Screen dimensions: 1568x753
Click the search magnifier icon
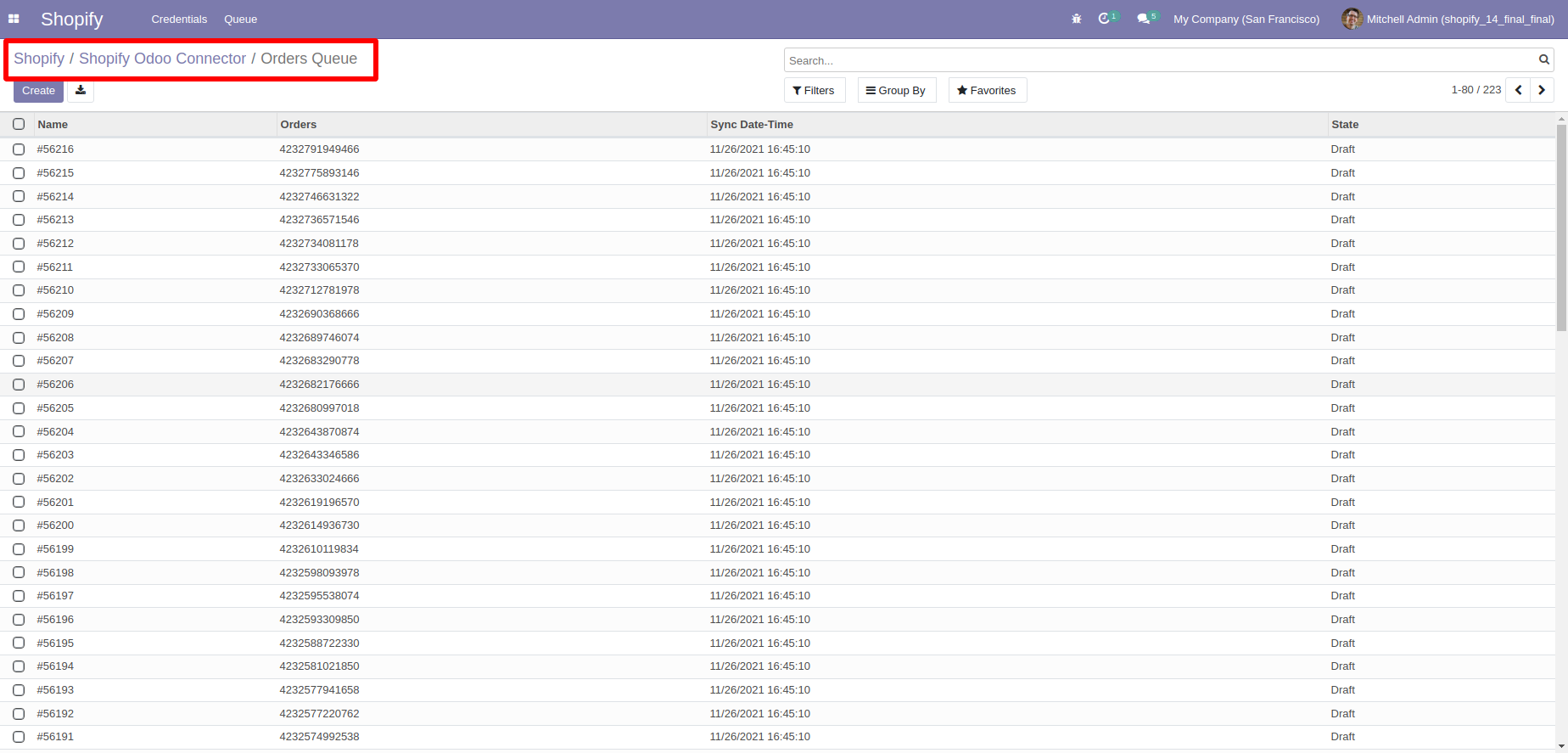click(x=1544, y=59)
